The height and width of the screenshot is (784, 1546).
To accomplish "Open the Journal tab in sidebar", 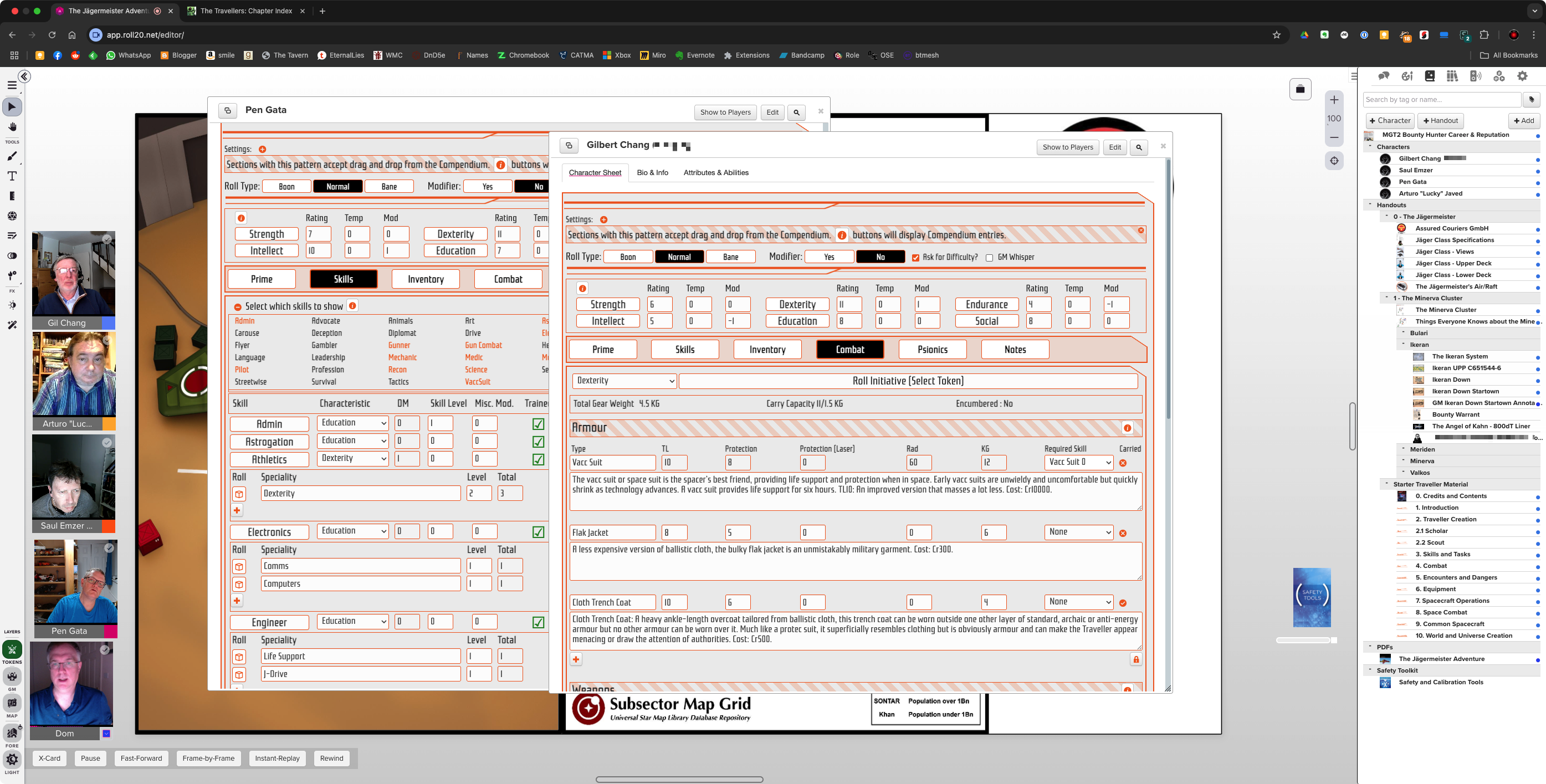I will (x=1430, y=76).
